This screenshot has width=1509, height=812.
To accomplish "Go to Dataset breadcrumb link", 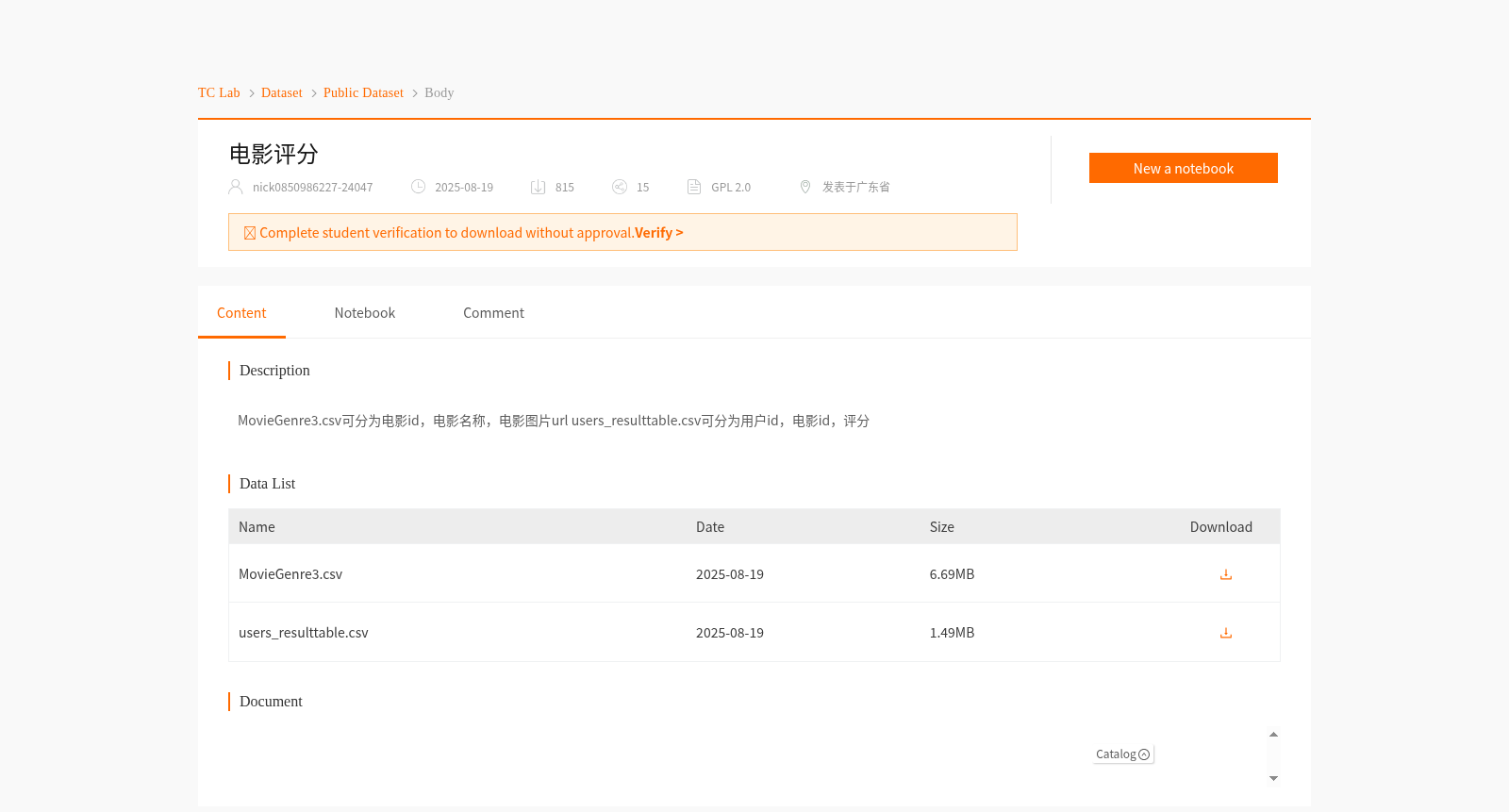I will pyautogui.click(x=282, y=92).
